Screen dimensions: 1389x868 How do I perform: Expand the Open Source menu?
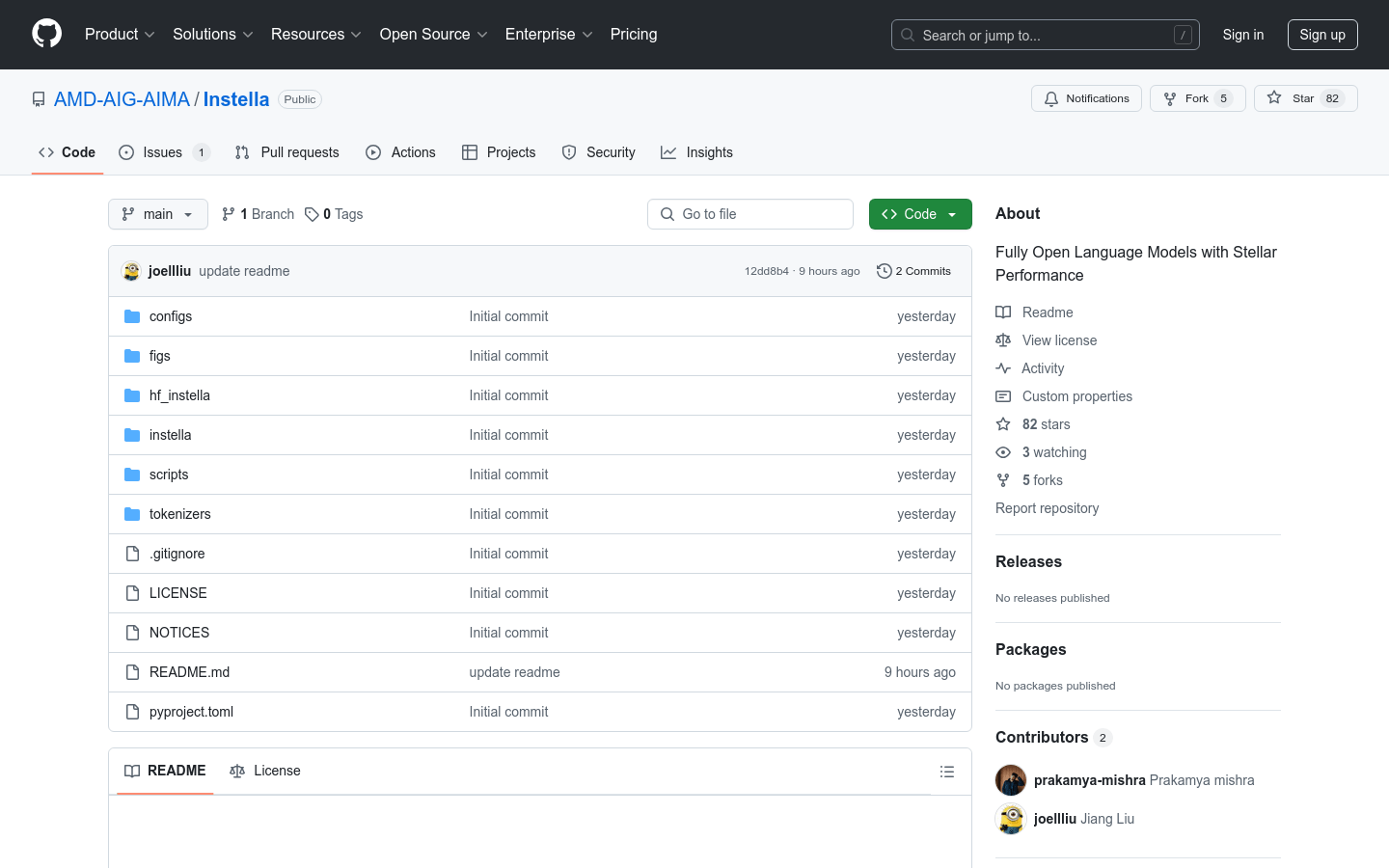[434, 34]
